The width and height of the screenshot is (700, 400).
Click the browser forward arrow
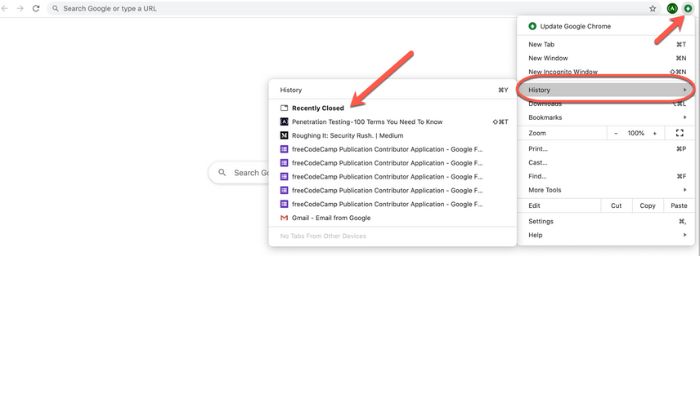(20, 8)
